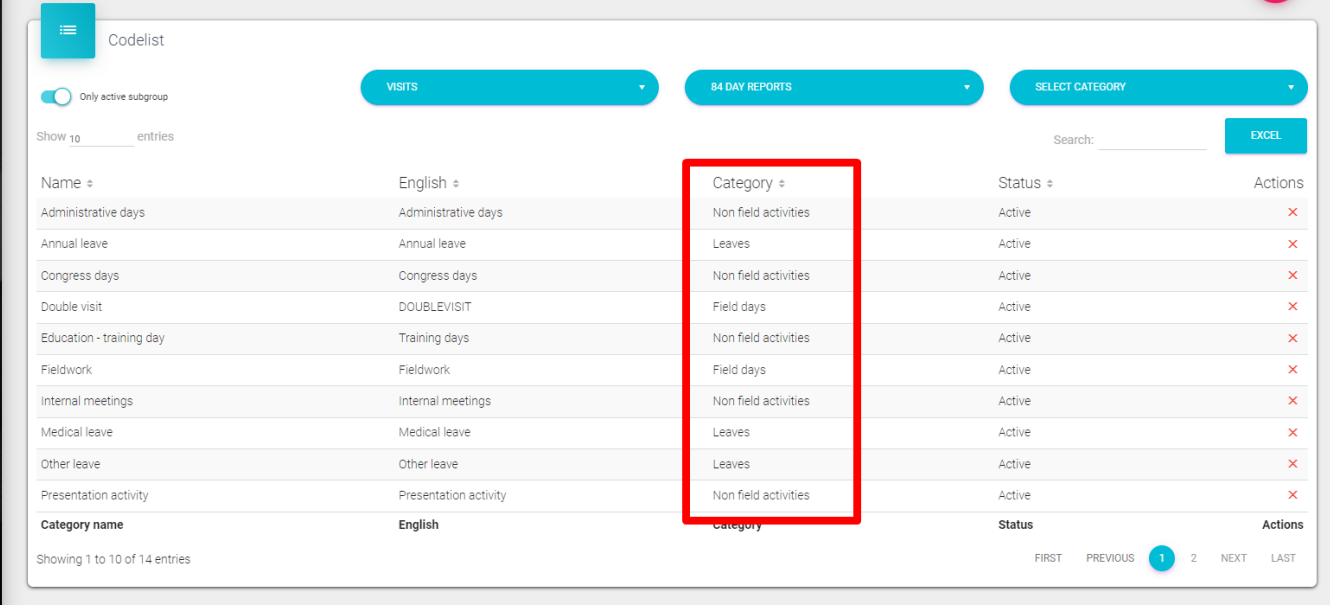This screenshot has height=605, width=1330.
Task: Click the Next pagination link
Action: coord(1233,558)
